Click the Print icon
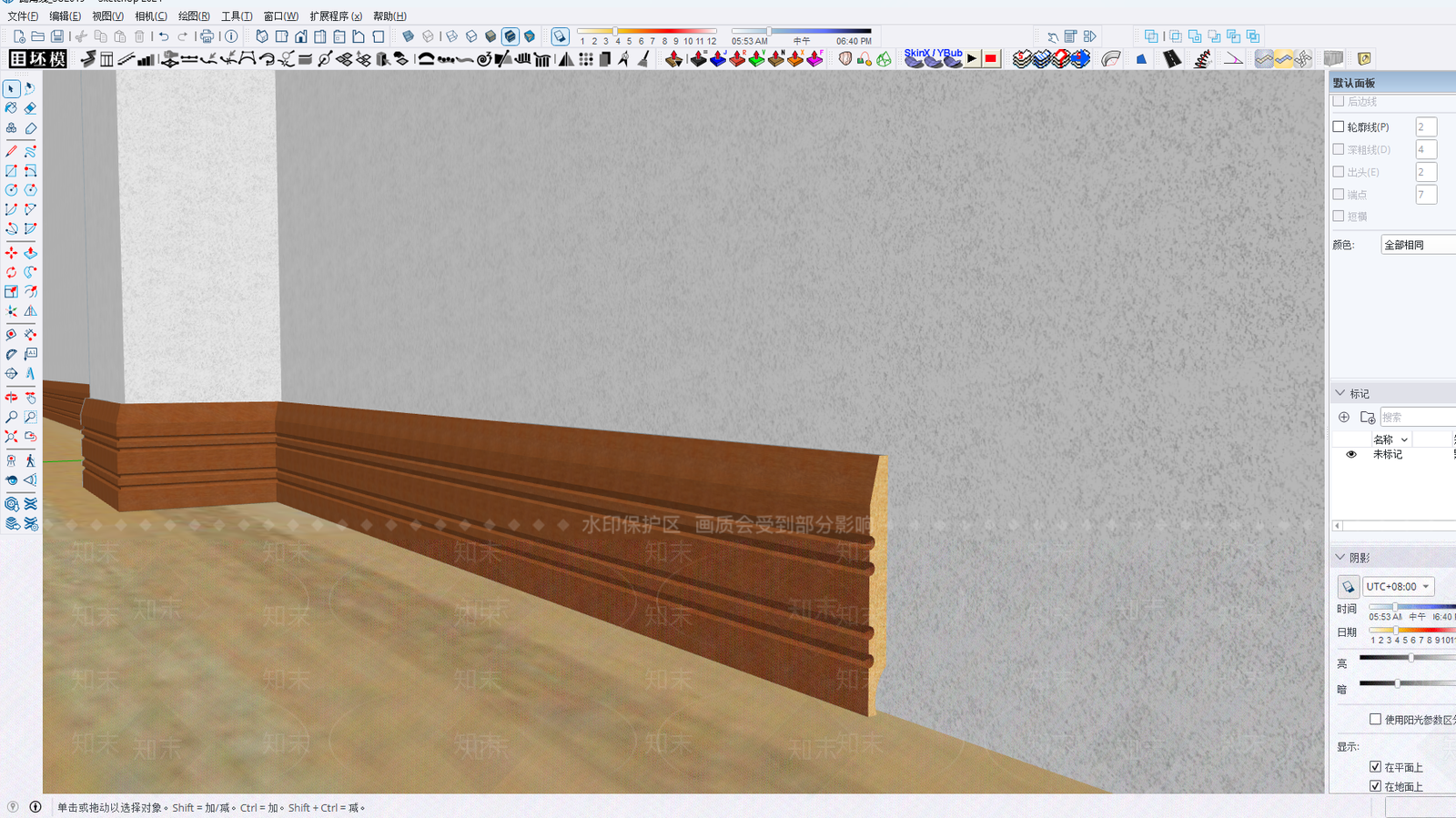 click(207, 36)
